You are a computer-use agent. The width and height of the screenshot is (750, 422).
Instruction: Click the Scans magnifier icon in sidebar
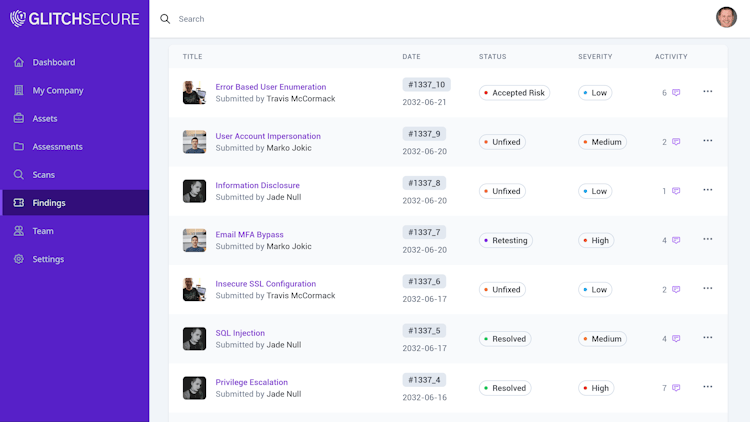click(19, 174)
